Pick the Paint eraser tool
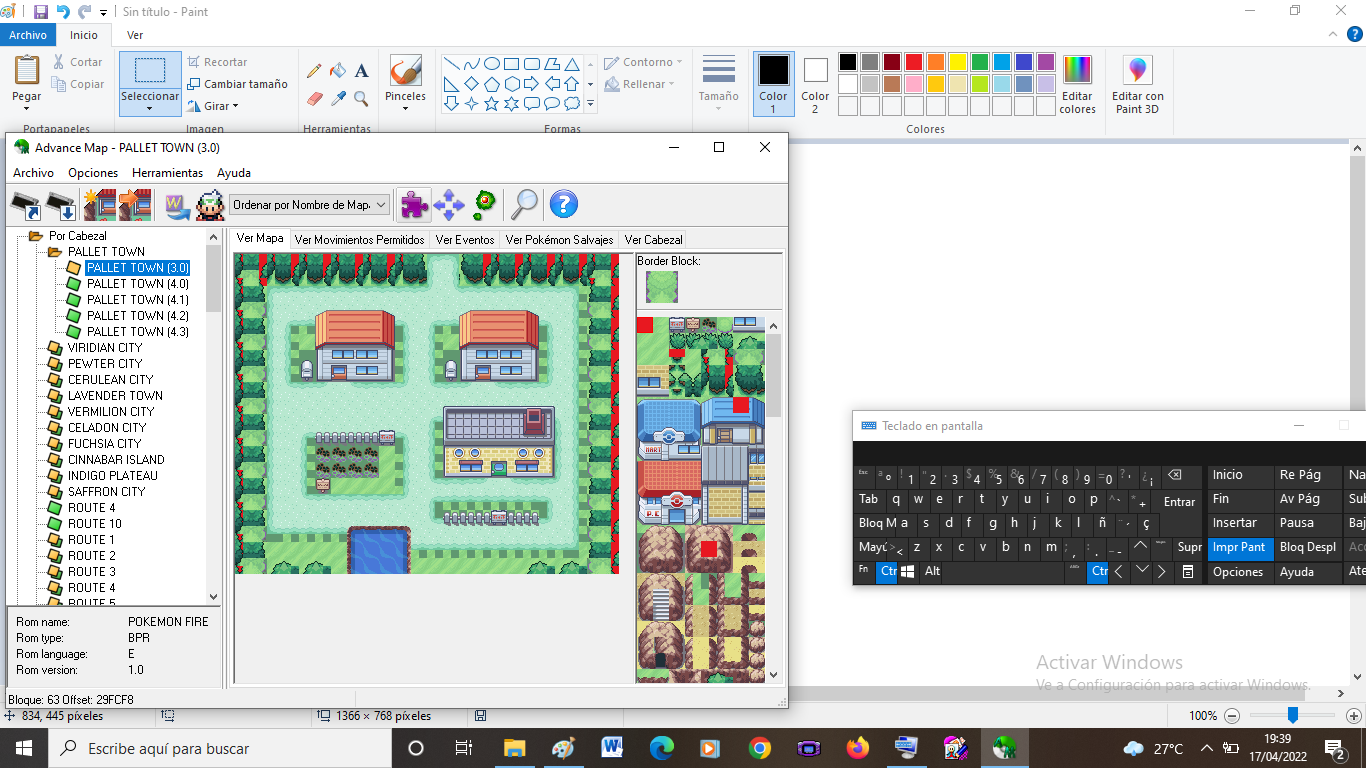 coord(314,99)
